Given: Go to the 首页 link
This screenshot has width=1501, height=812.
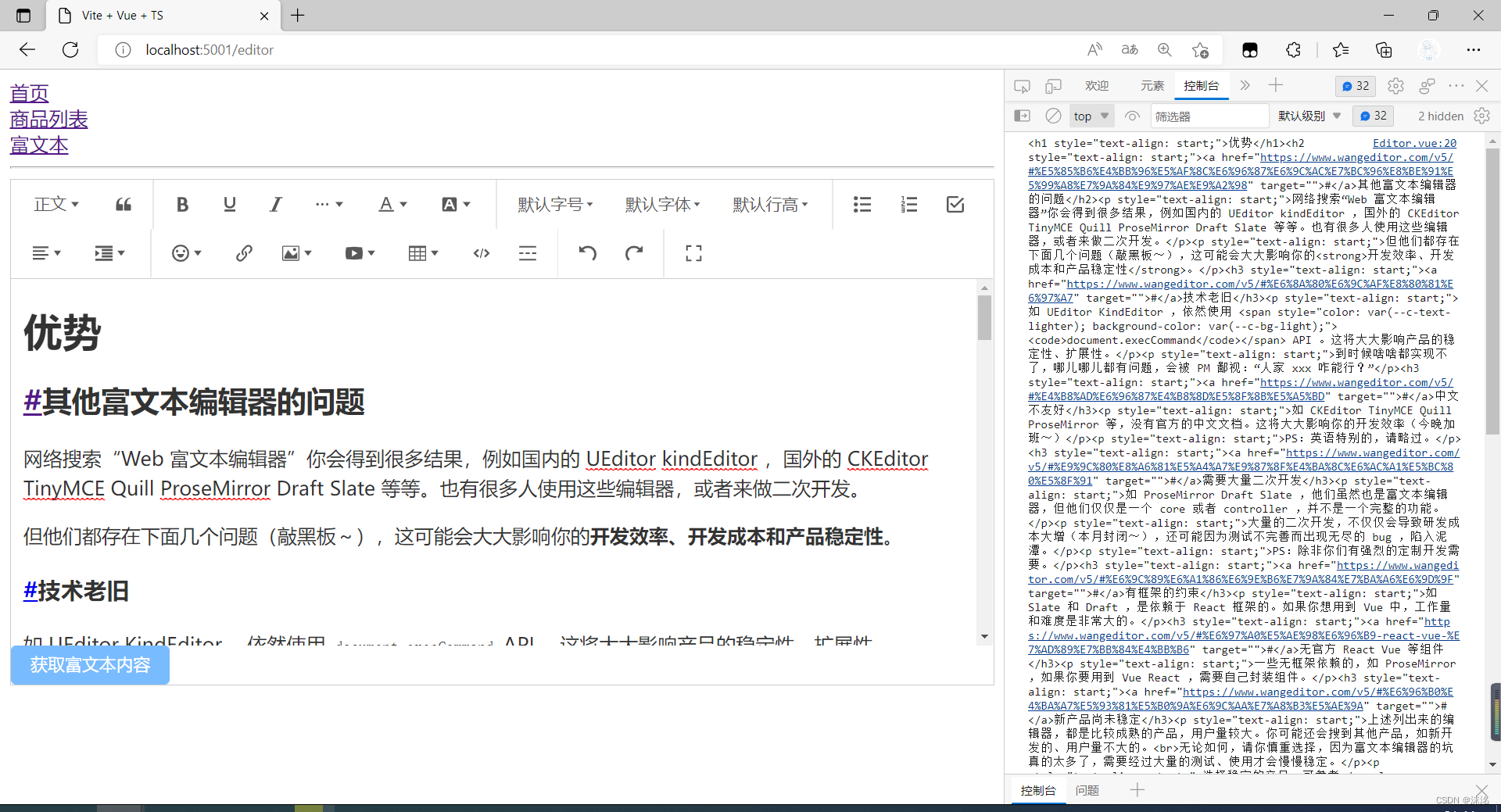Looking at the screenshot, I should [29, 94].
